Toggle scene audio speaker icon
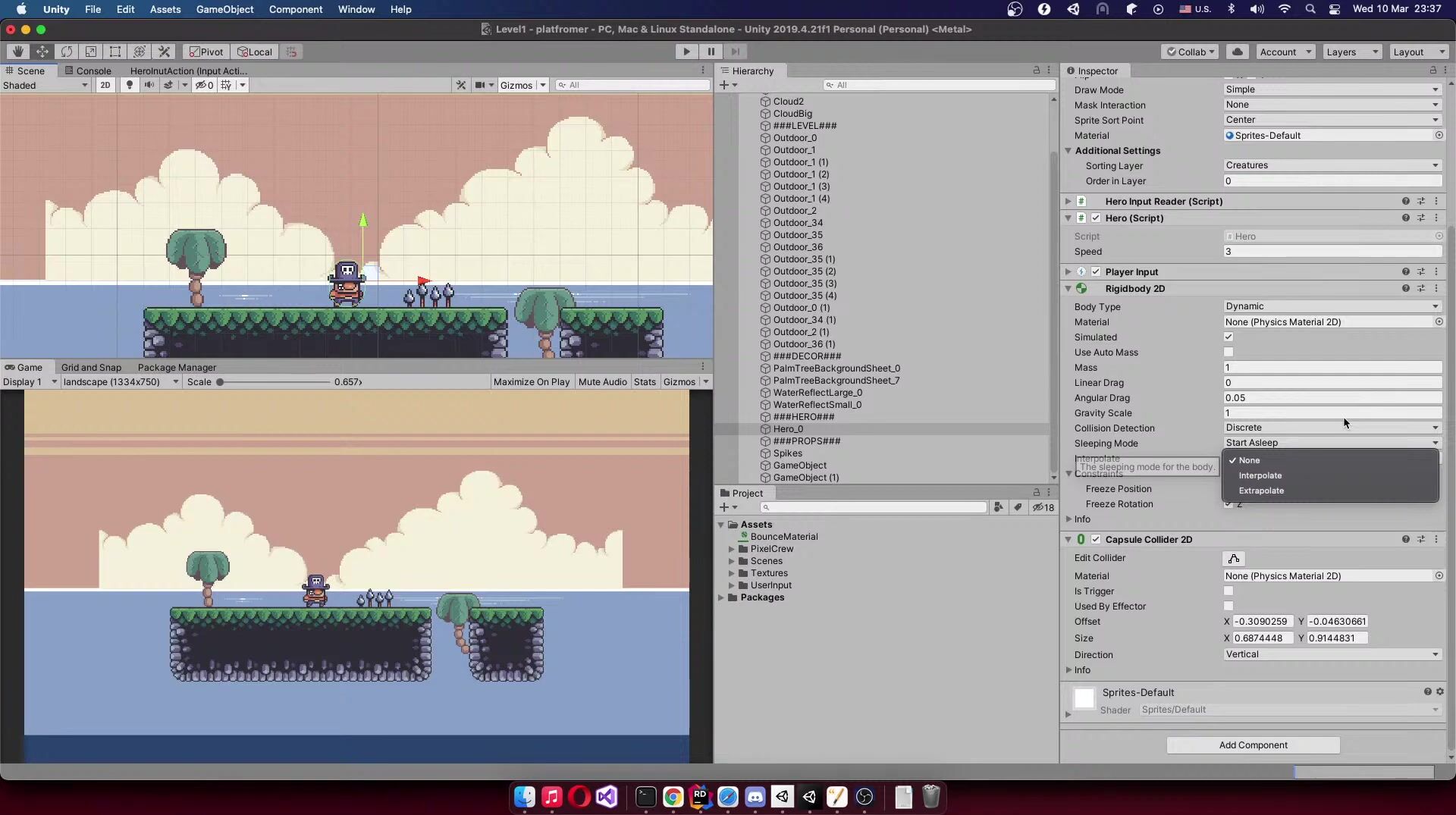Viewport: 1456px width, 815px height. 149,85
